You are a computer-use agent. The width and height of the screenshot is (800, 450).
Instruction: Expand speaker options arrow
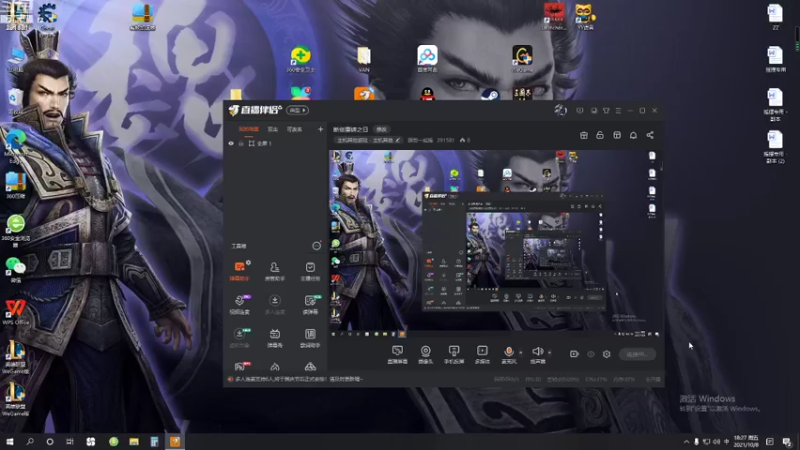click(549, 352)
